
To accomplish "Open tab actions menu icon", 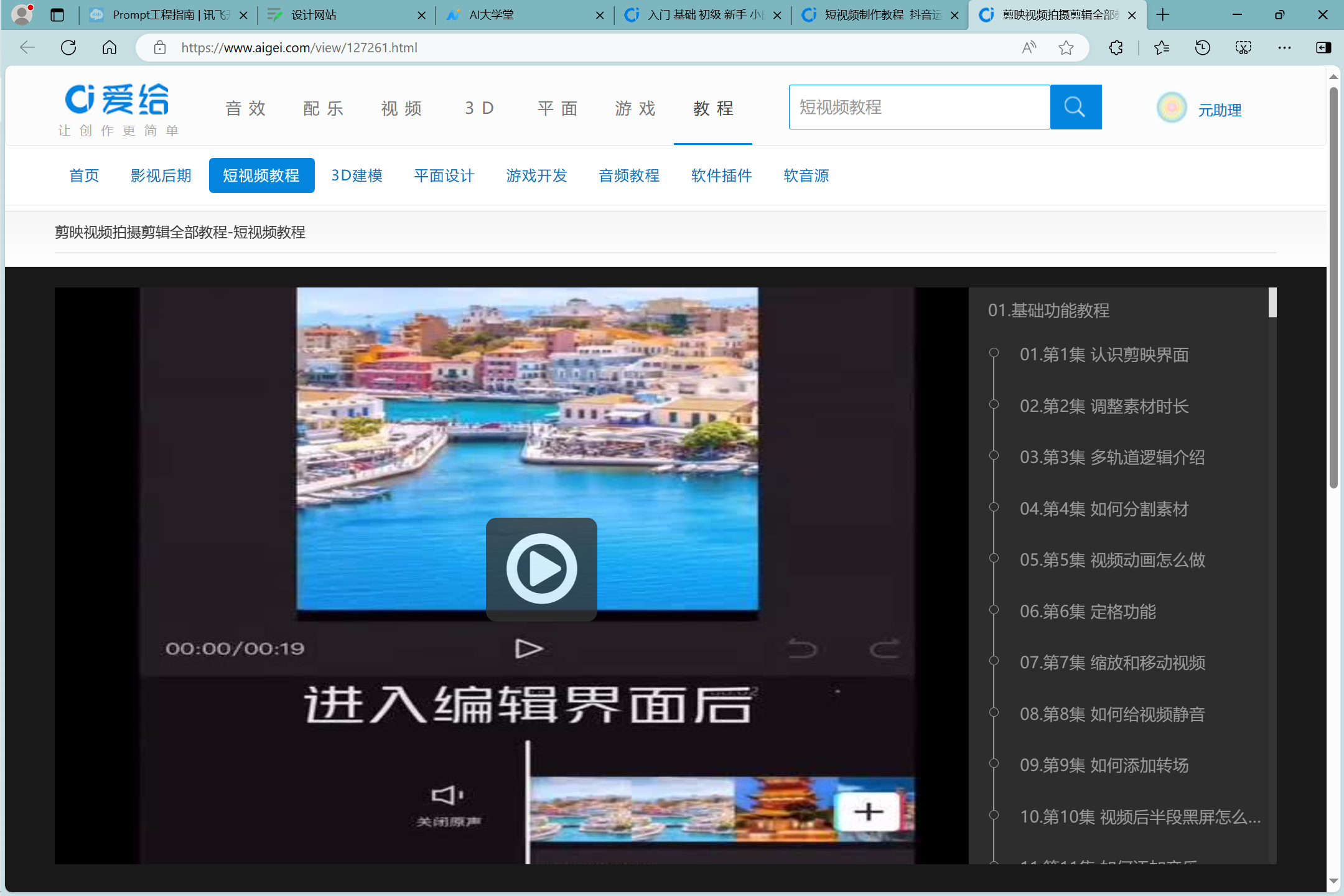I will click(57, 15).
